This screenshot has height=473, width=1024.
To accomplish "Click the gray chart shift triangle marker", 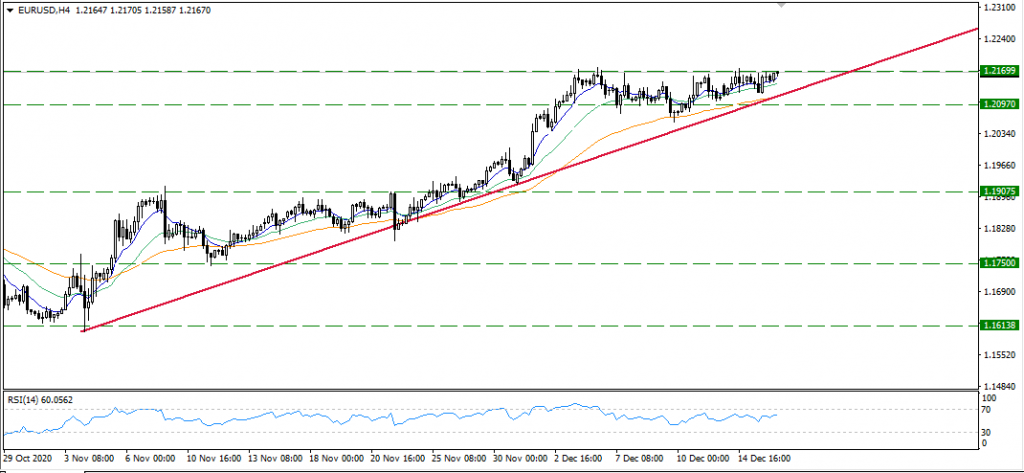I will point(783,5).
